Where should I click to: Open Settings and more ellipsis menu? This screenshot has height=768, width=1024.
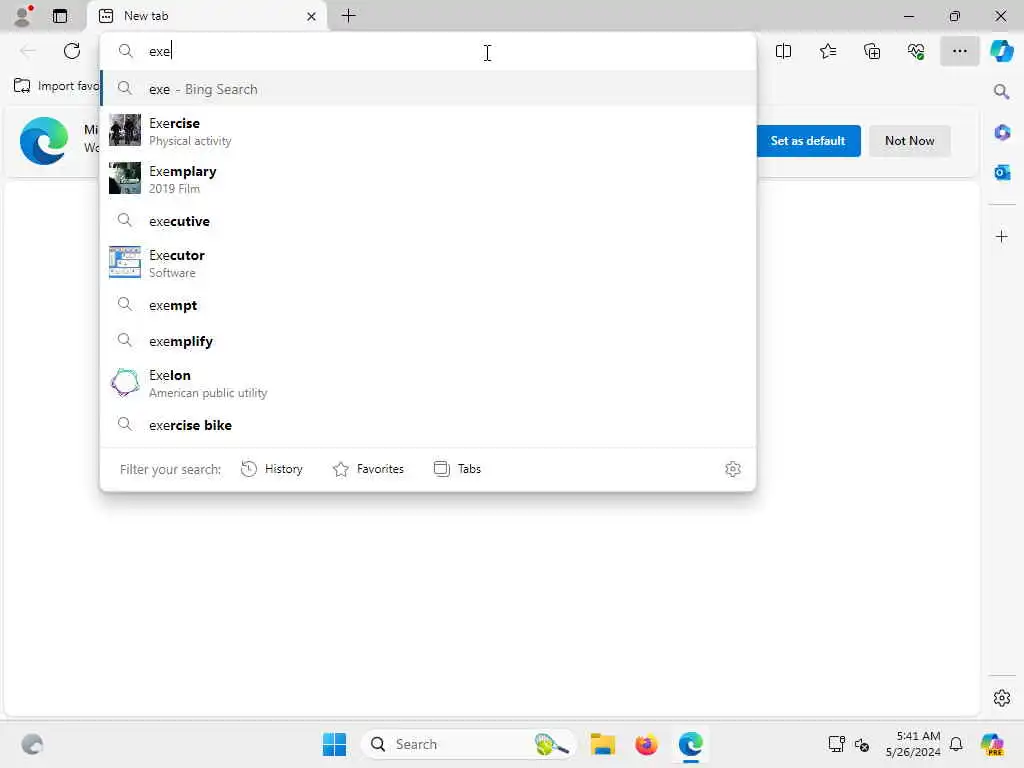[x=959, y=51]
